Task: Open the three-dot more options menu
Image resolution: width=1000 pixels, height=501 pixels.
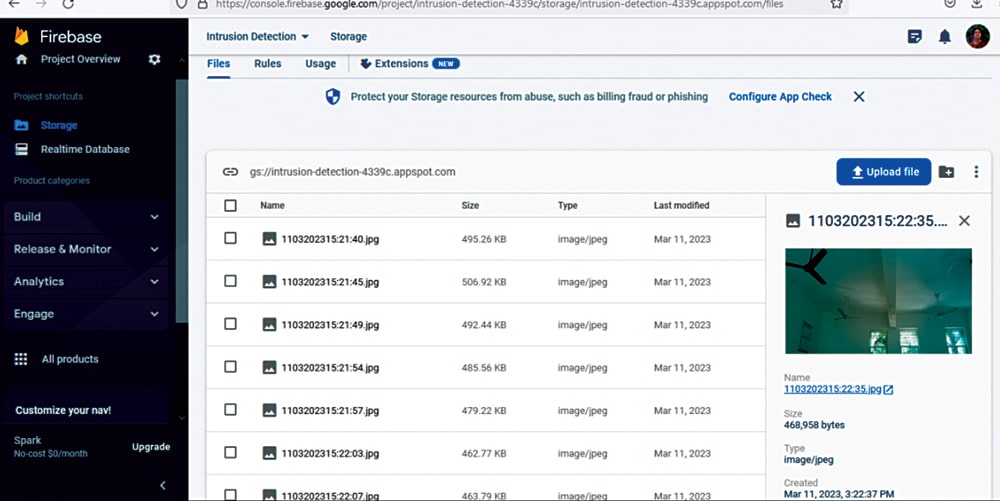Action: [976, 172]
